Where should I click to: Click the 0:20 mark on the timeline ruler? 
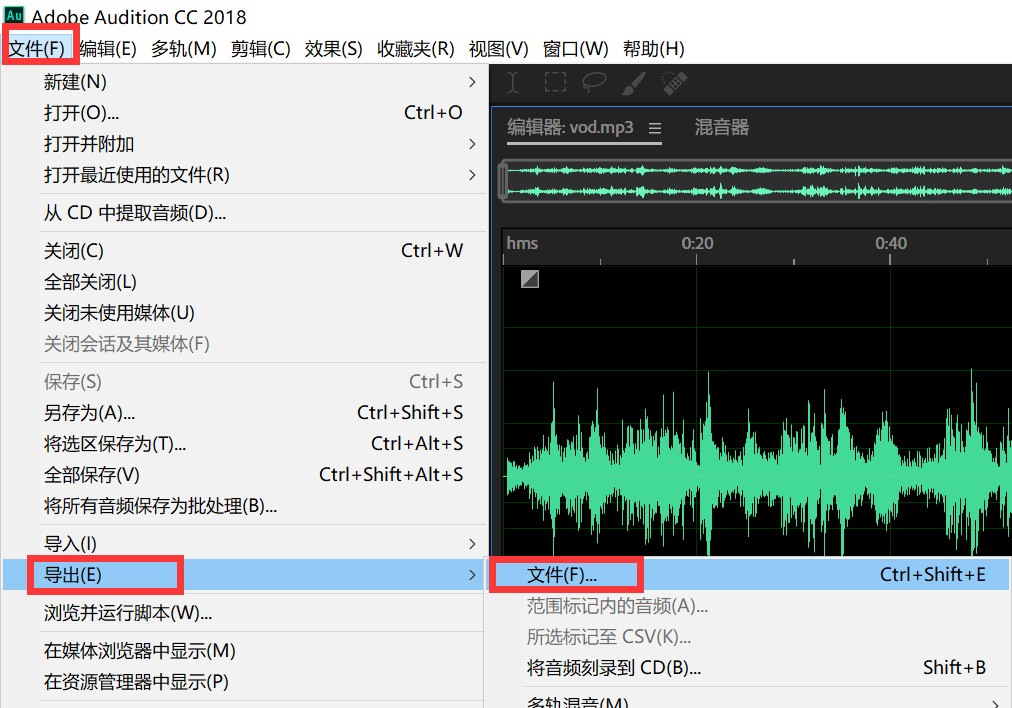click(697, 243)
